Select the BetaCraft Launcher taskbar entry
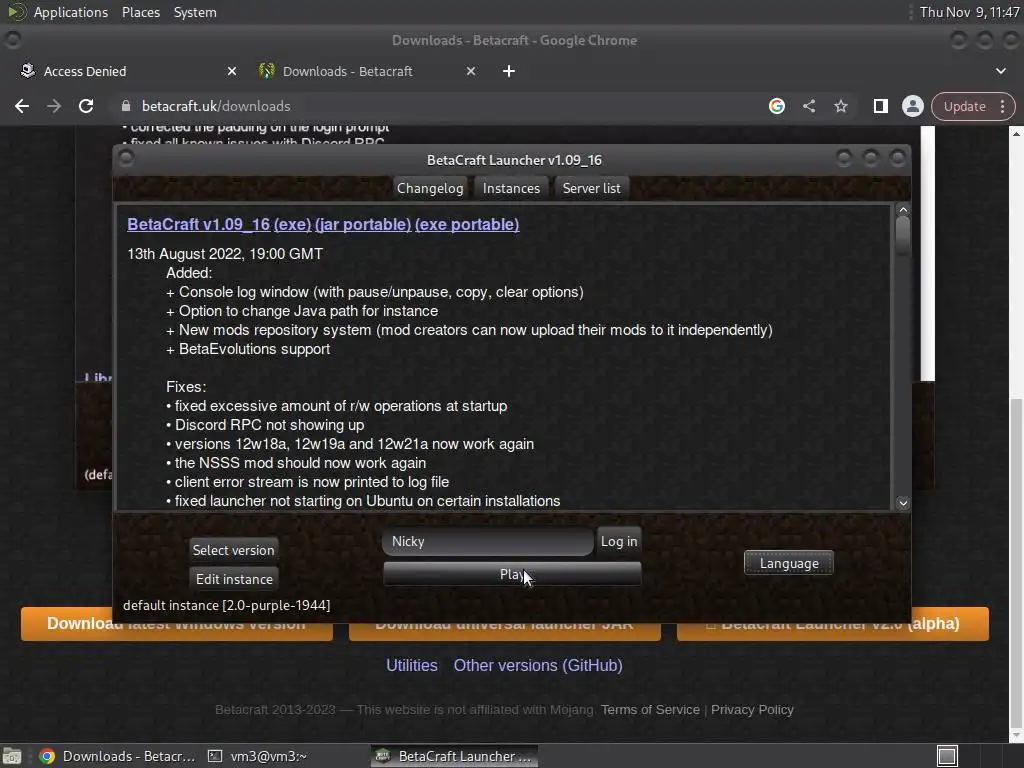Screen dimensions: 1024x768 pos(455,756)
